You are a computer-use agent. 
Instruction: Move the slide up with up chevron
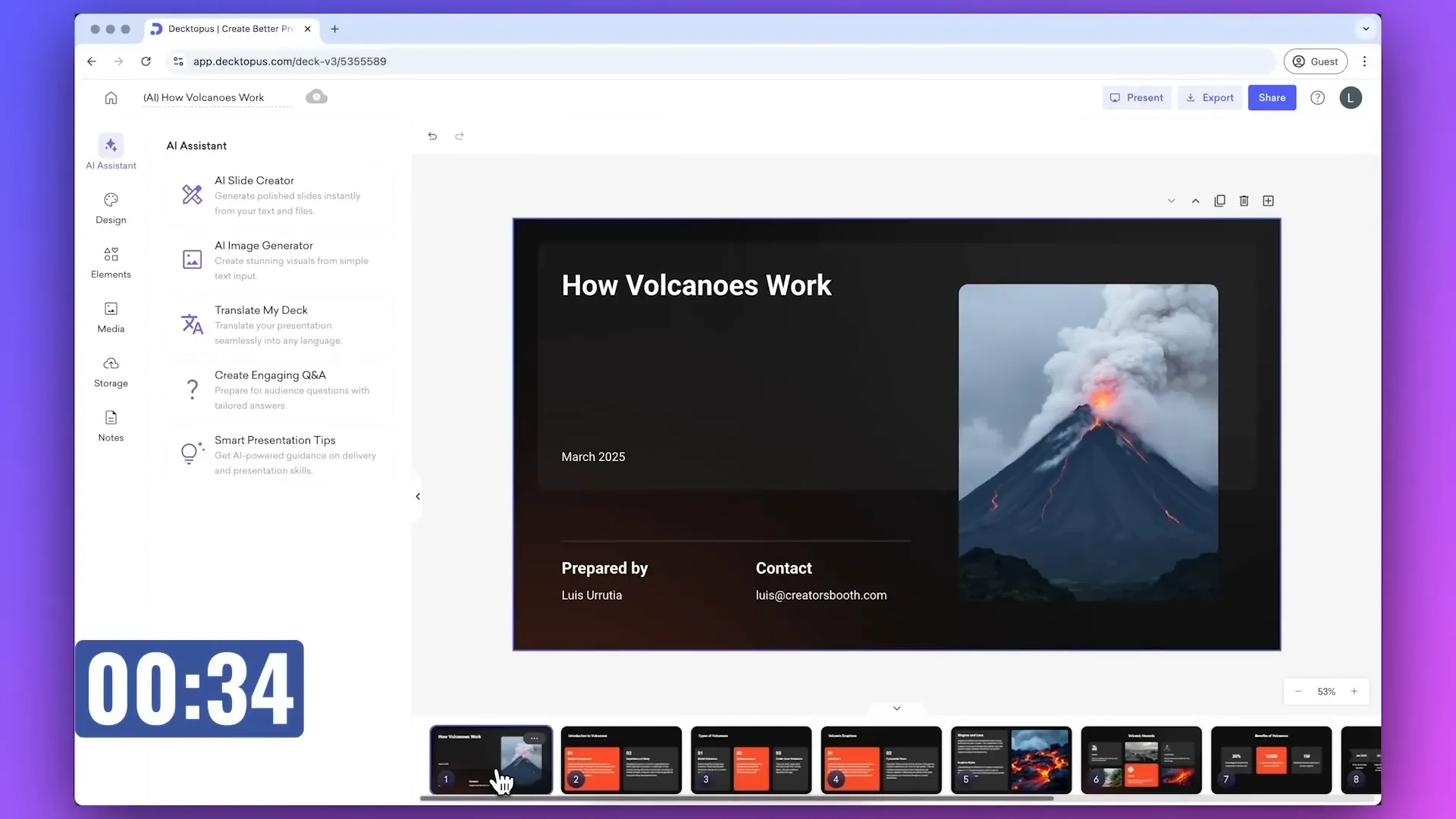[x=1195, y=201]
